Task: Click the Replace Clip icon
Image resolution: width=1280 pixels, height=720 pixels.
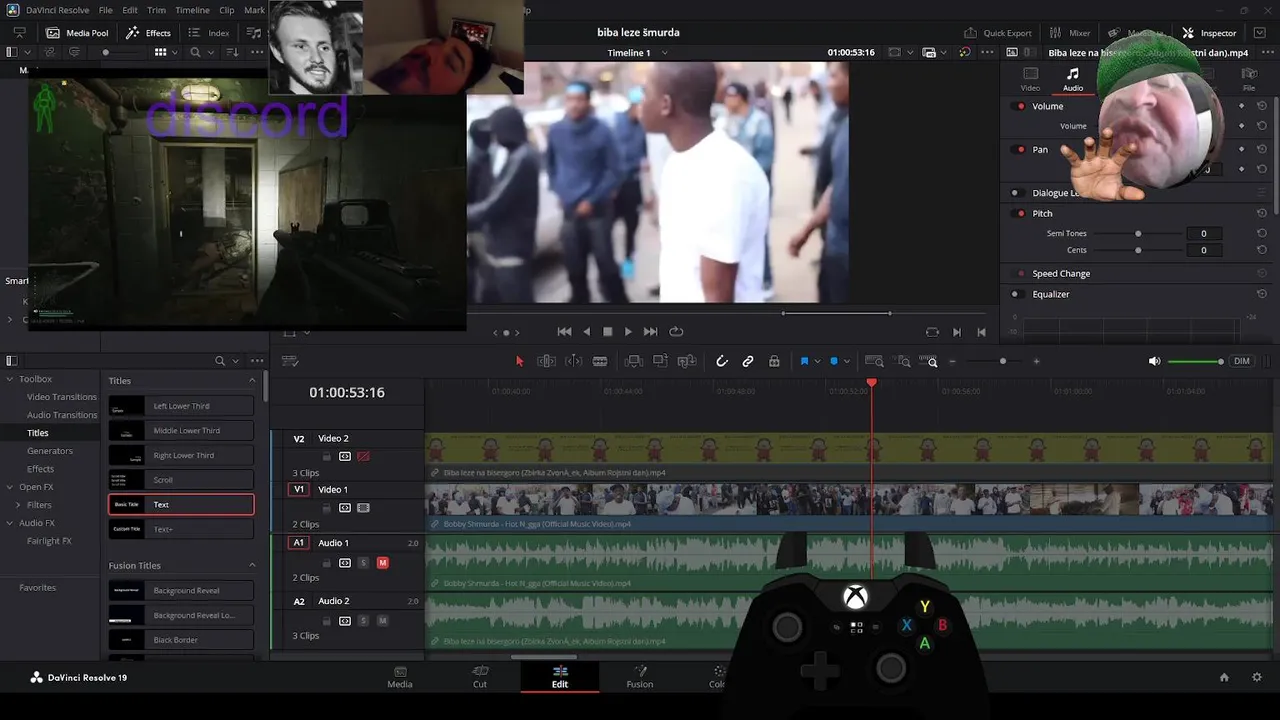Action: pyautogui.click(x=687, y=361)
